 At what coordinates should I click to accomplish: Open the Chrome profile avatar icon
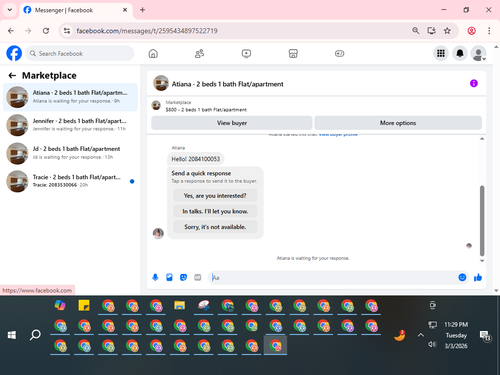pos(471,31)
